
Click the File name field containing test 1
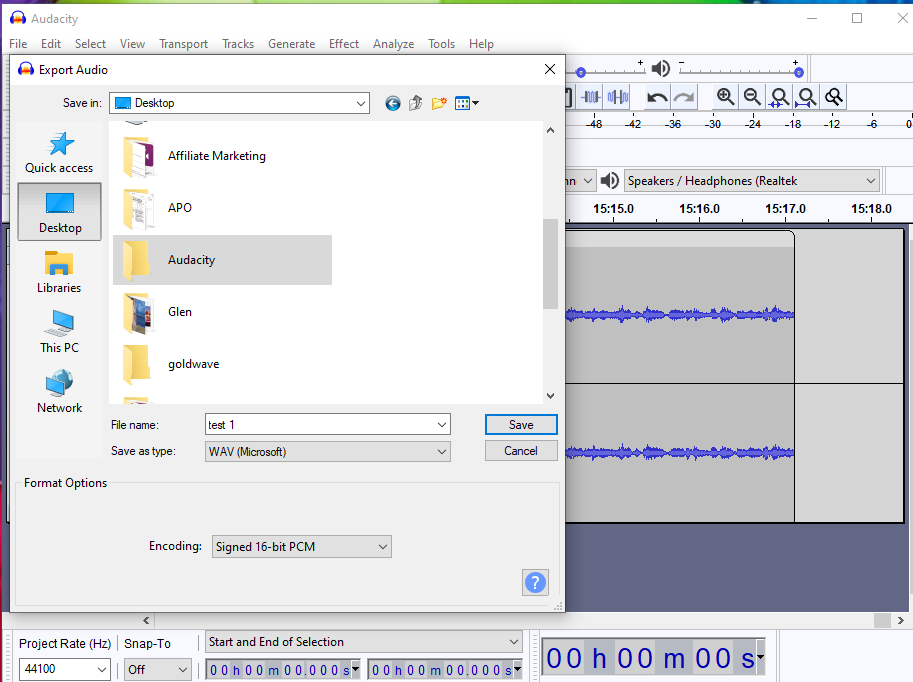pyautogui.click(x=328, y=425)
